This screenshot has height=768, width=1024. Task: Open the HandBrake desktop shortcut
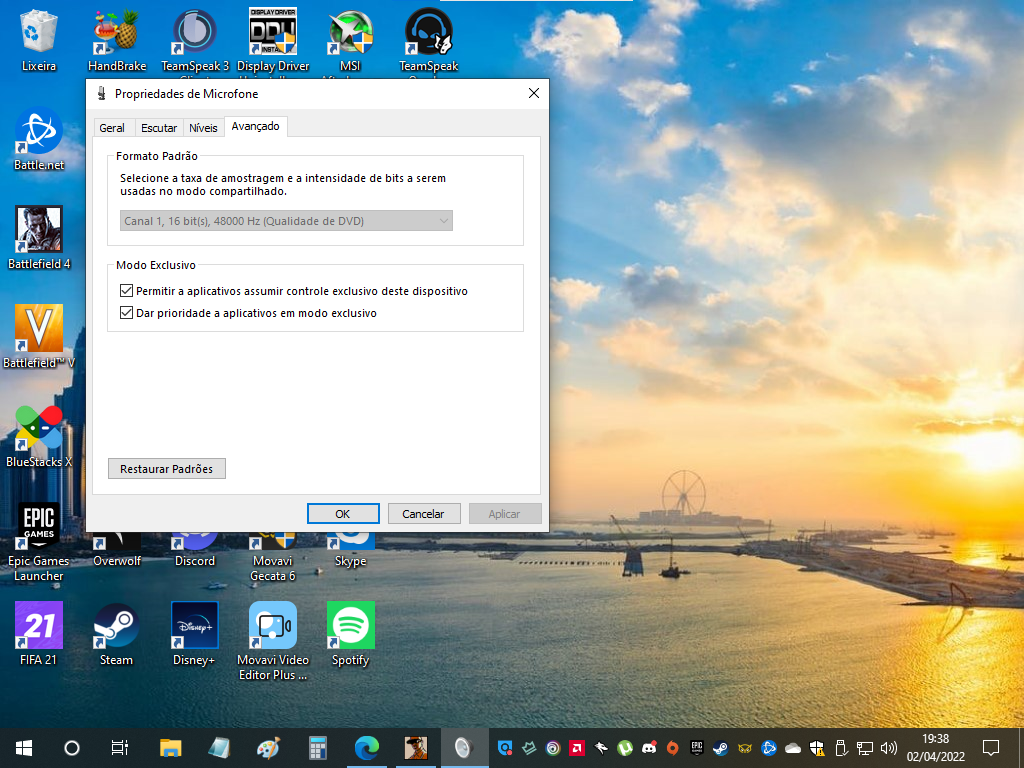(117, 40)
